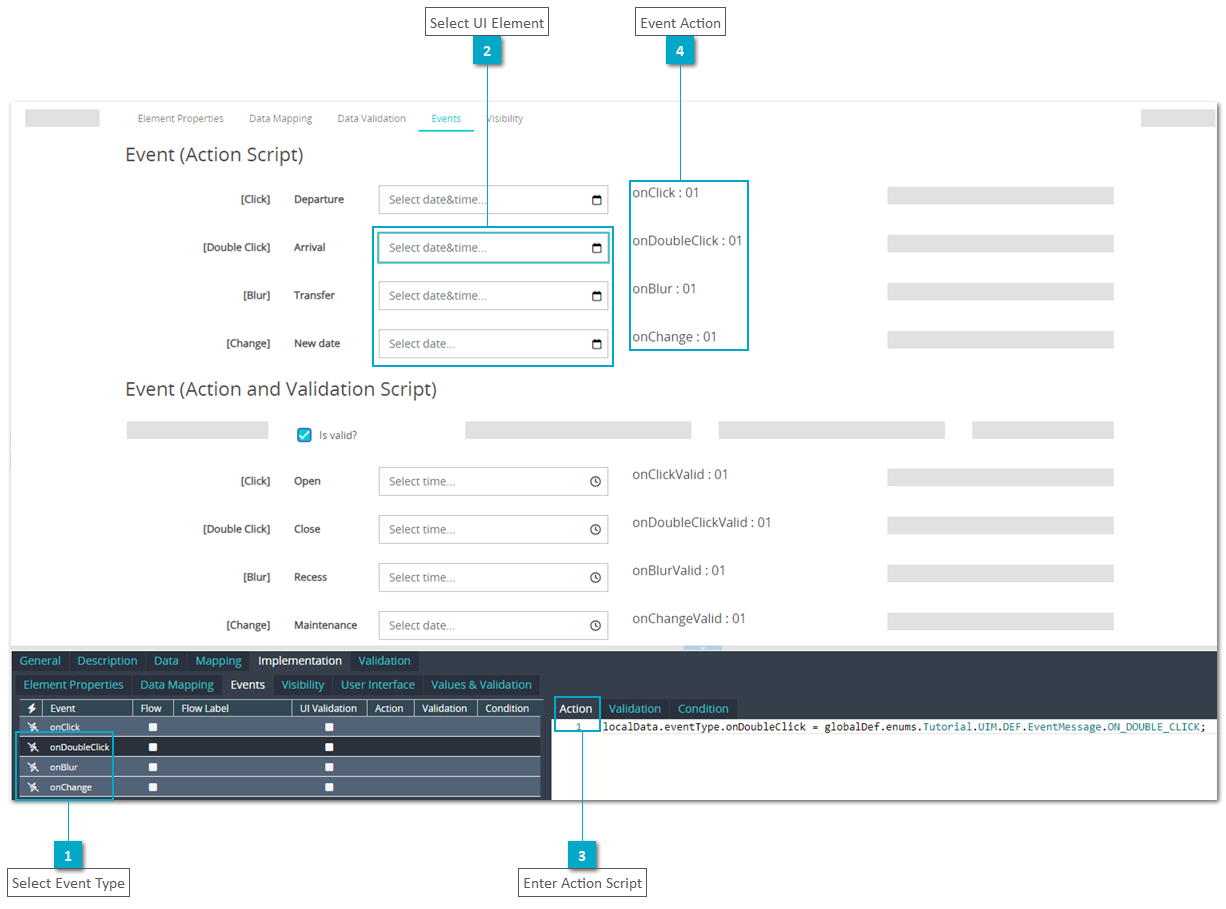Viewport: 1226px width, 909px height.
Task: Click the disabled-event icon beside onClick
Action: [x=33, y=727]
